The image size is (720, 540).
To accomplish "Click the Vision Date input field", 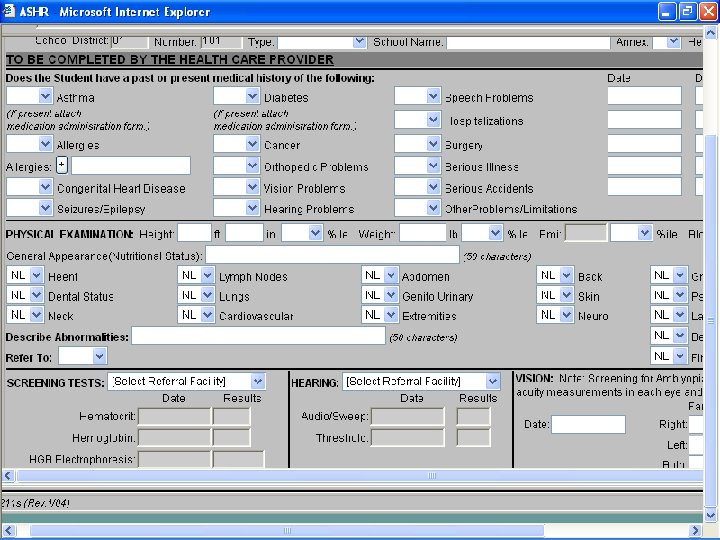I will 588,424.
